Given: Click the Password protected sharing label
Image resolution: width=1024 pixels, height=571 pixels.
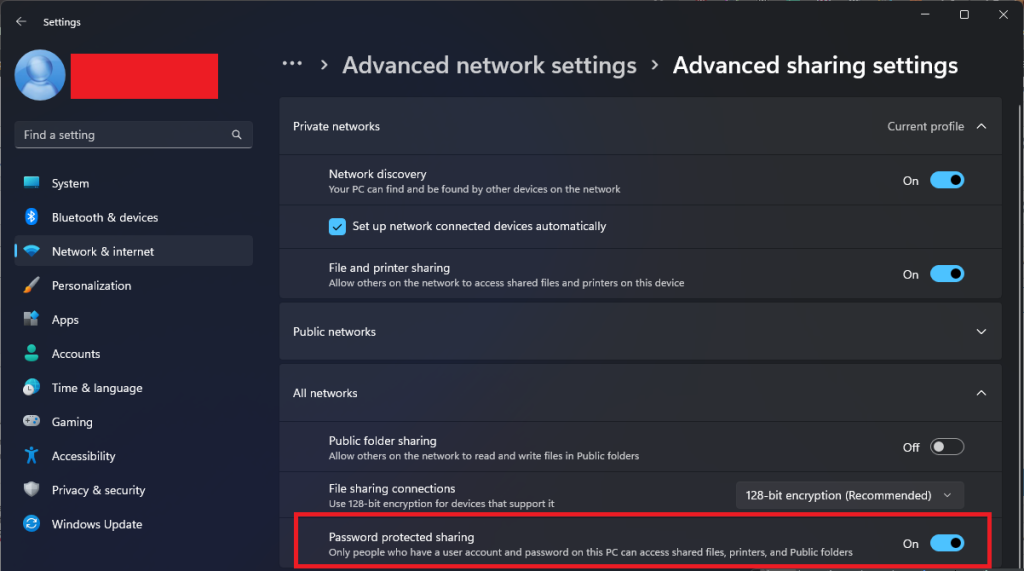Looking at the screenshot, I should pyautogui.click(x=402, y=536).
